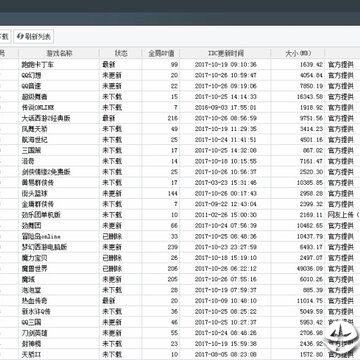Select the 魔兽世界 game row

[180, 269]
